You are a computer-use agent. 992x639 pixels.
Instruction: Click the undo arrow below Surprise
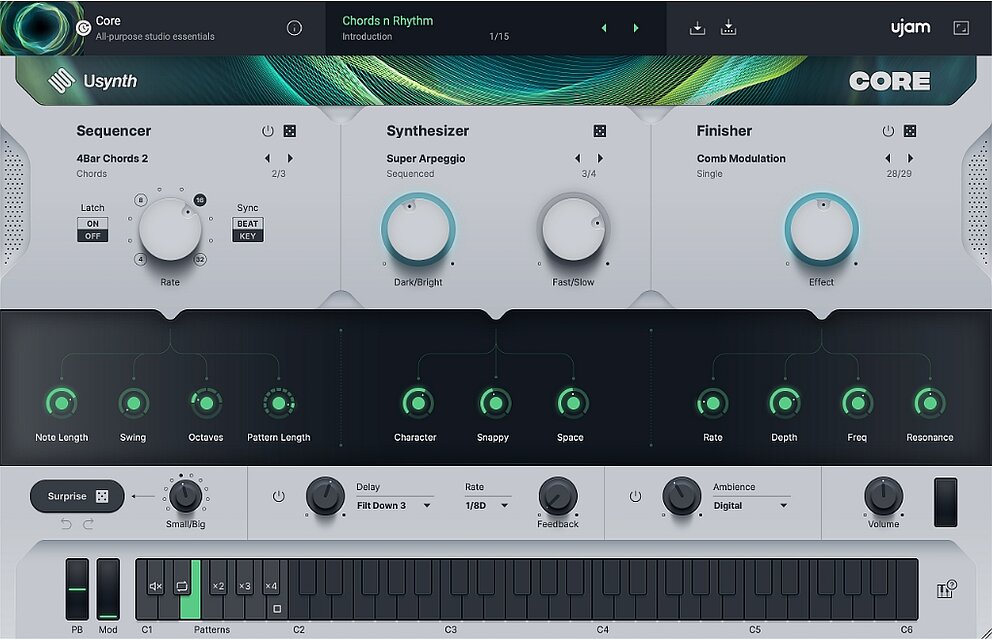coord(66,523)
